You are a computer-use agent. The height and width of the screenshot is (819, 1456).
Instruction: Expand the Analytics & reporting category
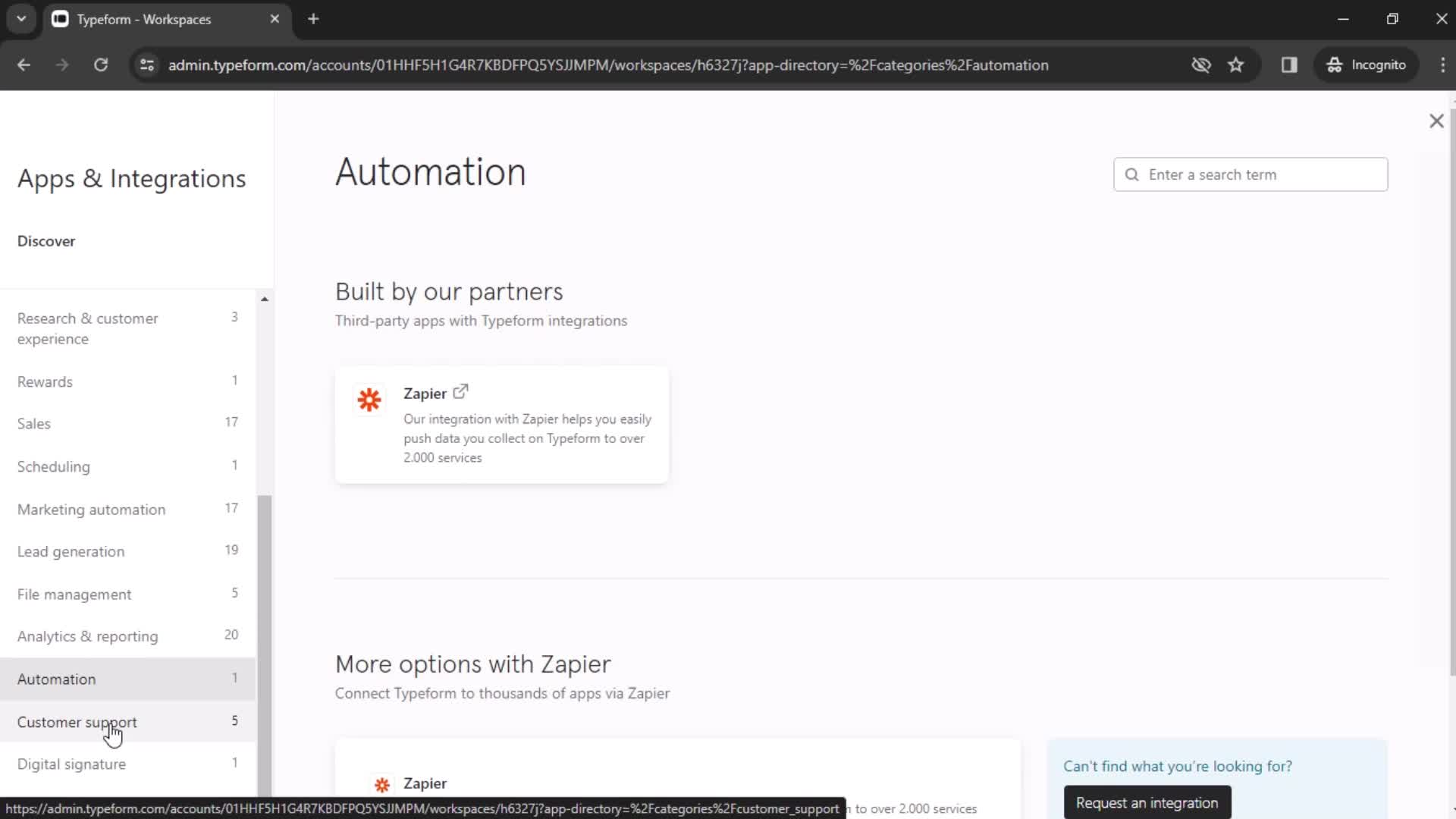tap(87, 636)
